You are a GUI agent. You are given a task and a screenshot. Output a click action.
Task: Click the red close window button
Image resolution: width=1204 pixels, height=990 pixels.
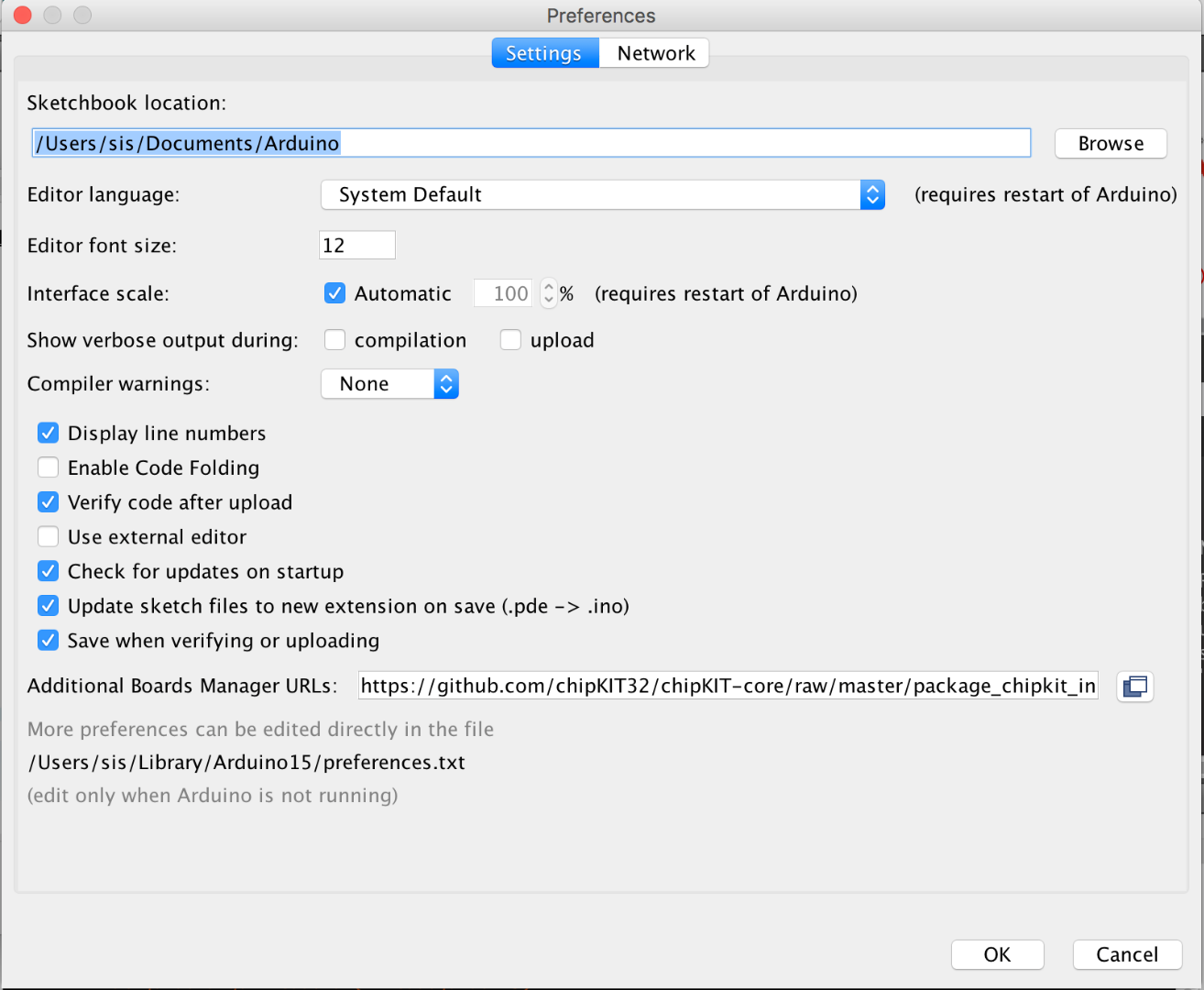(23, 15)
